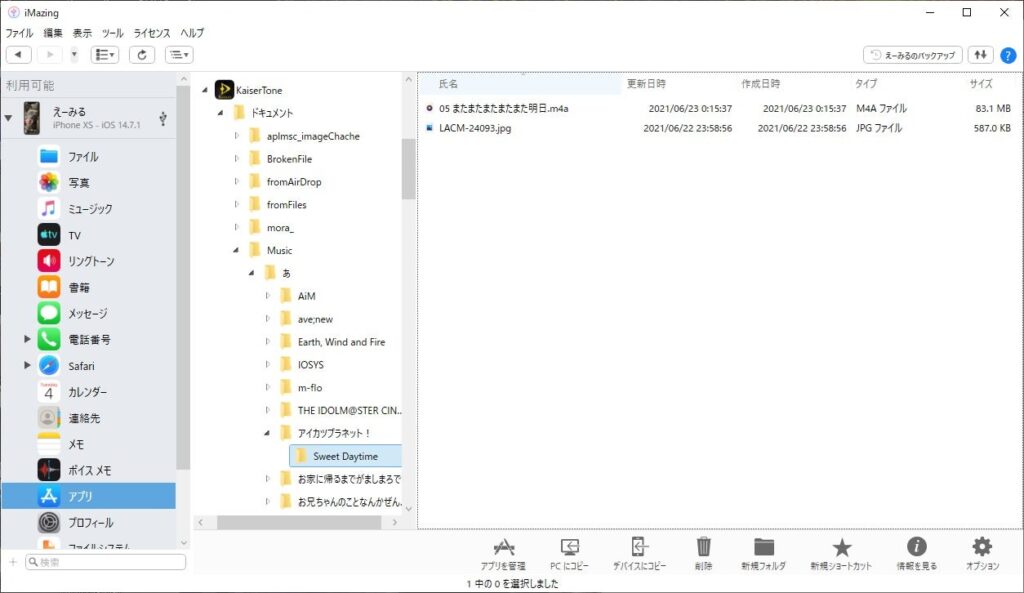The width and height of the screenshot is (1024, 593).
Task: Open the view mode dropdown in toolbar
Action: [x=105, y=55]
